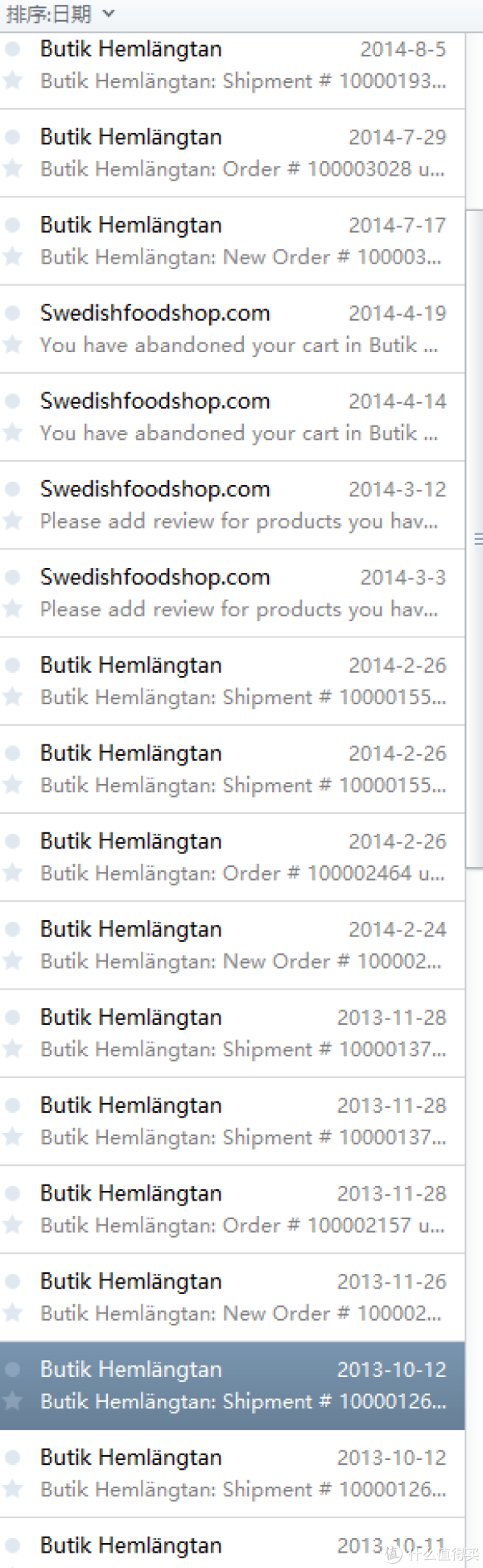Star the 2014-7-17 New Order email
Screen dimensions: 483x1568
click(12, 256)
